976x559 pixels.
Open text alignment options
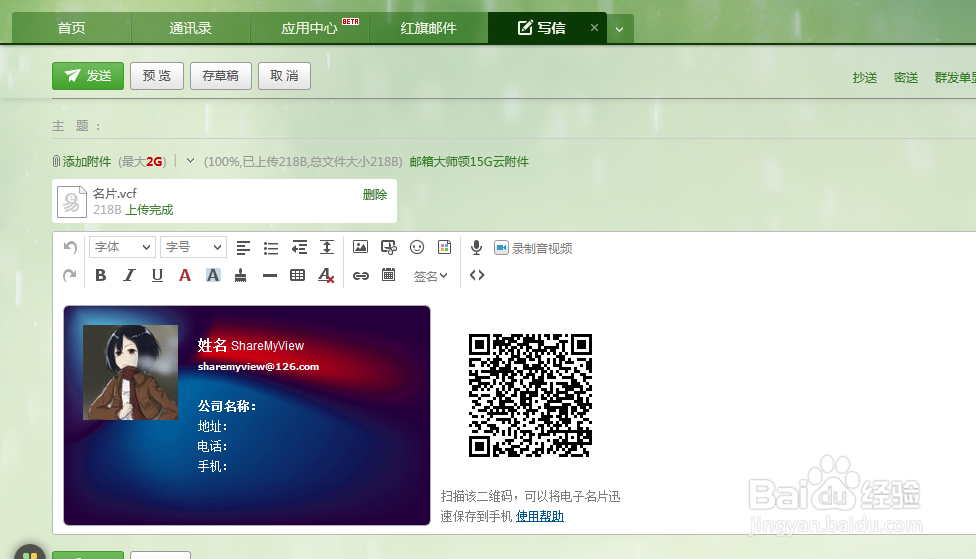(x=243, y=248)
